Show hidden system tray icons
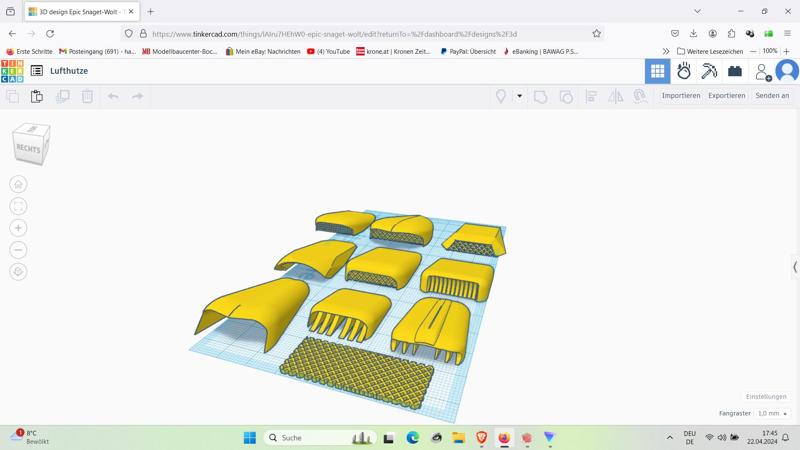 tap(669, 438)
